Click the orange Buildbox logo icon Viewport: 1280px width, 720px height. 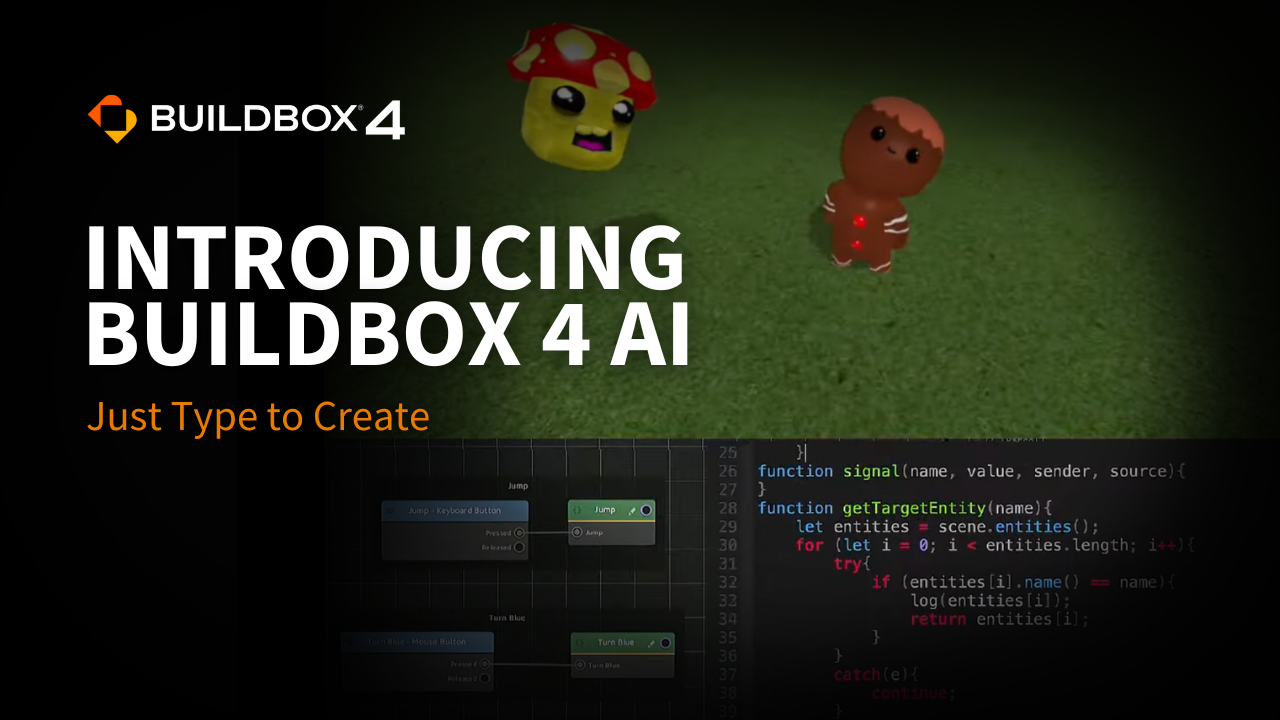pyautogui.click(x=112, y=119)
